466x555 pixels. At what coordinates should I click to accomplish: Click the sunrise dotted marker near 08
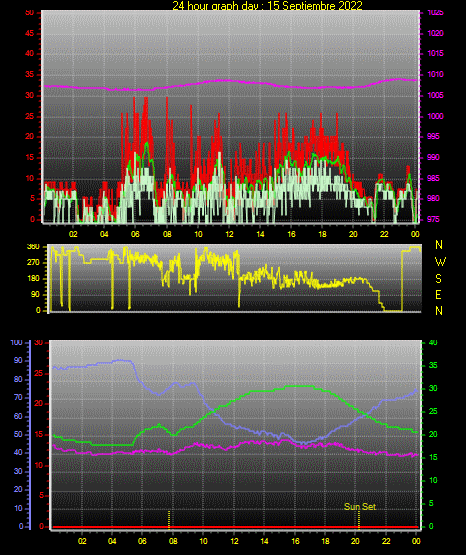(x=169, y=520)
